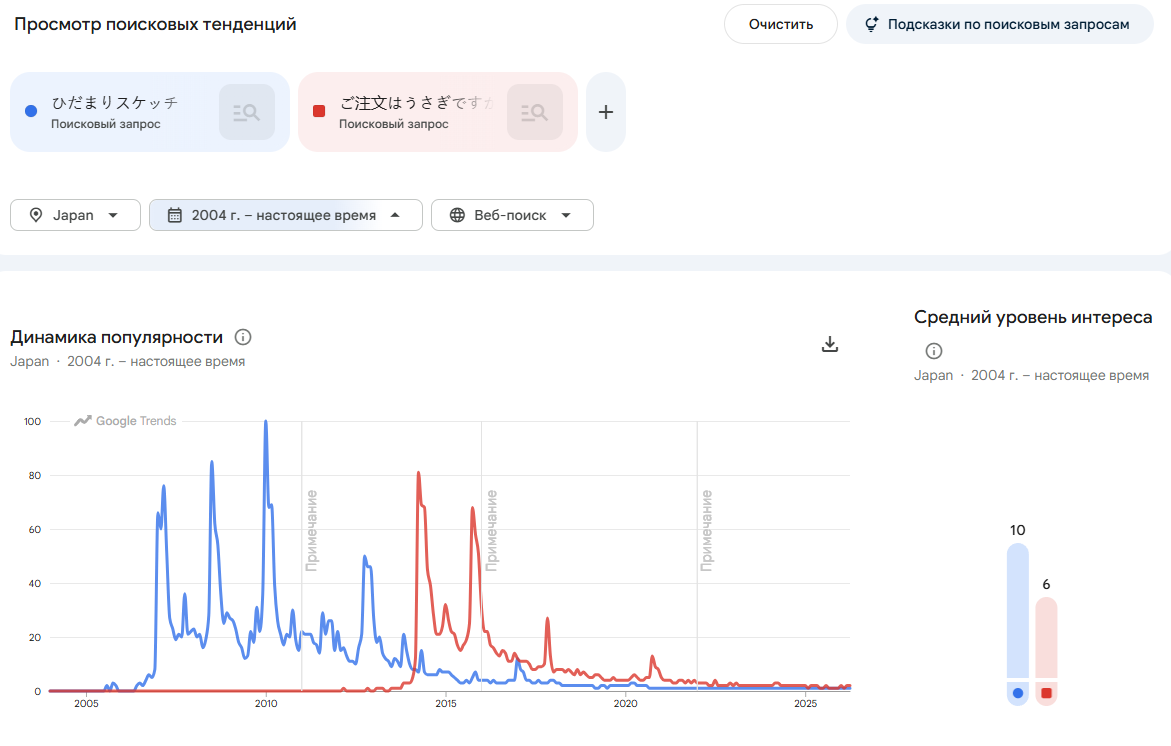The height and width of the screenshot is (746, 1171).
Task: Select the blue ひだまりスケッチ term chip
Action: click(x=149, y=112)
